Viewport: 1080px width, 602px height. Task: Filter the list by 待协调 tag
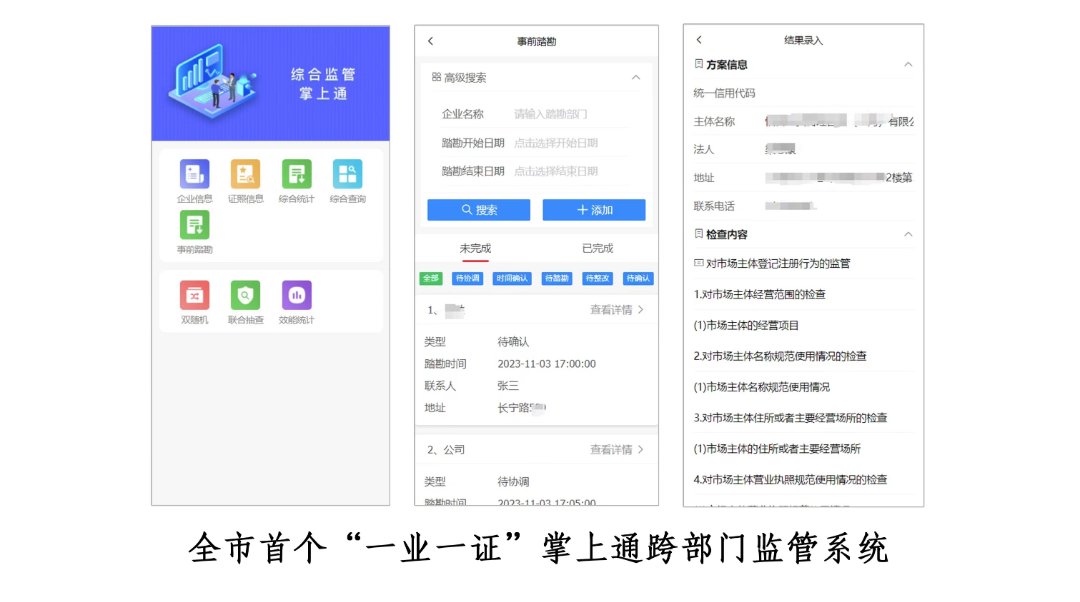point(467,279)
